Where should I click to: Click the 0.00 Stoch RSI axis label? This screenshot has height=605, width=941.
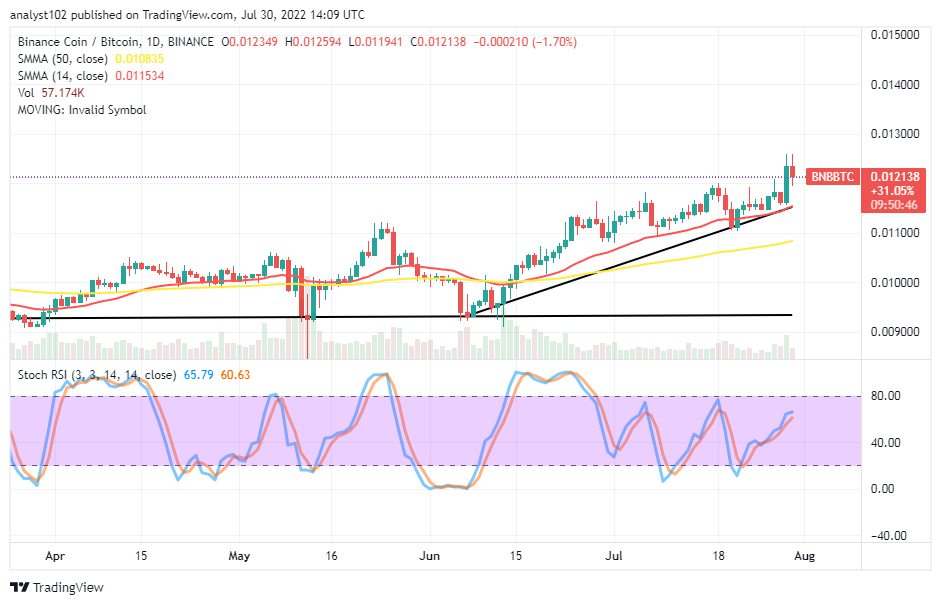[882, 489]
